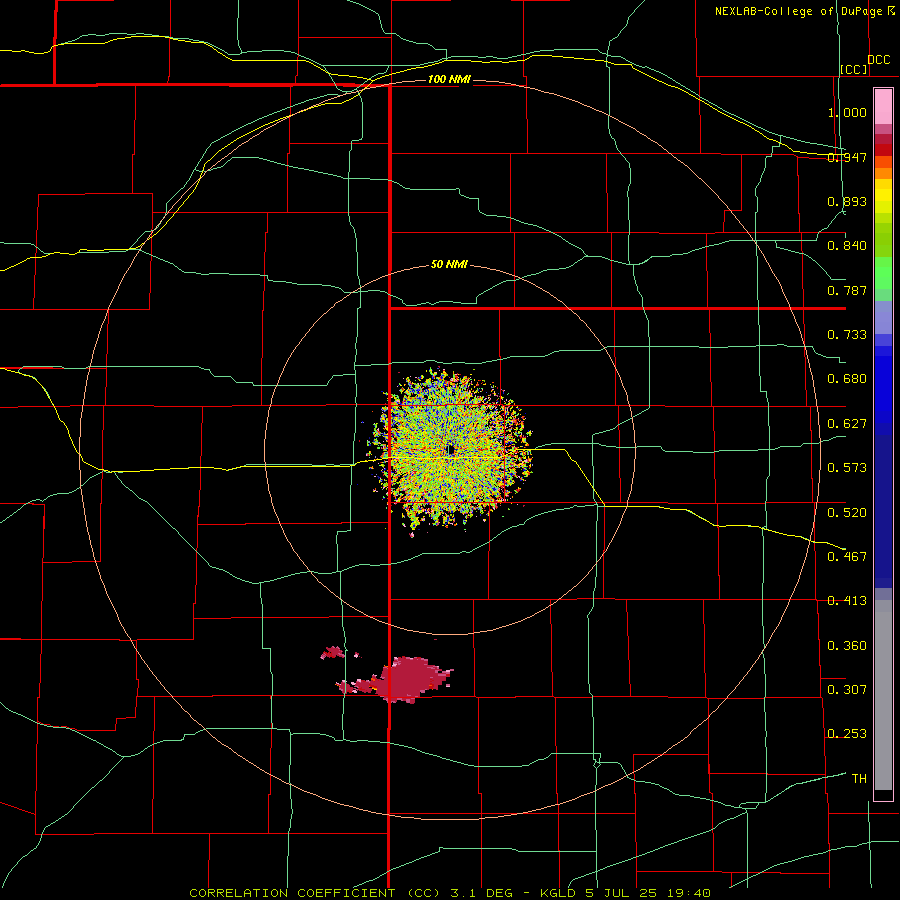Click the [CC] legend heading
The image size is (900, 900).
854,69
